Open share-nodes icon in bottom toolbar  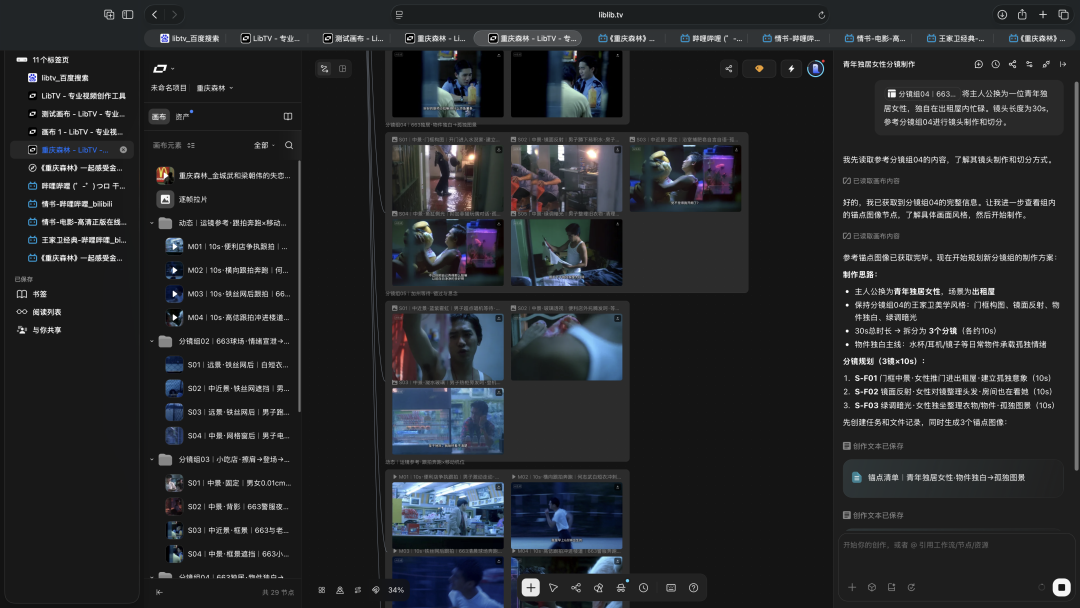coord(576,587)
